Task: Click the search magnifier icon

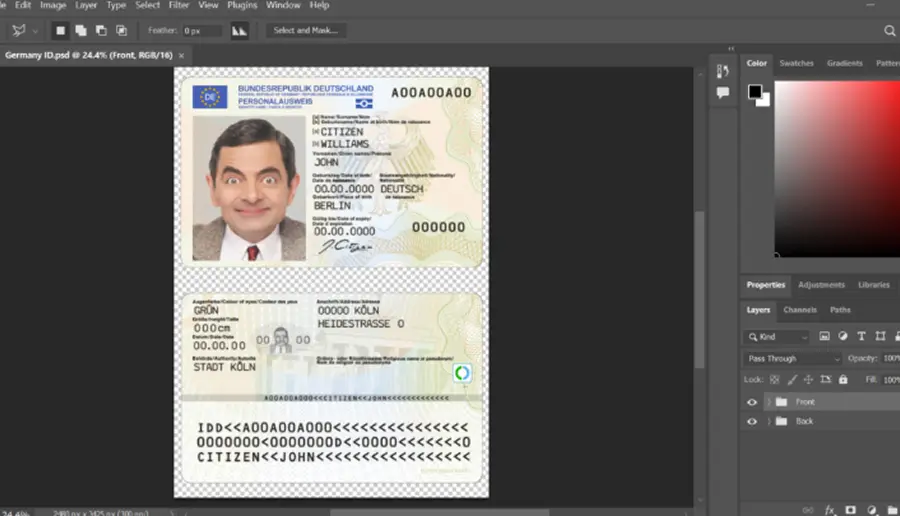Action: [890, 31]
